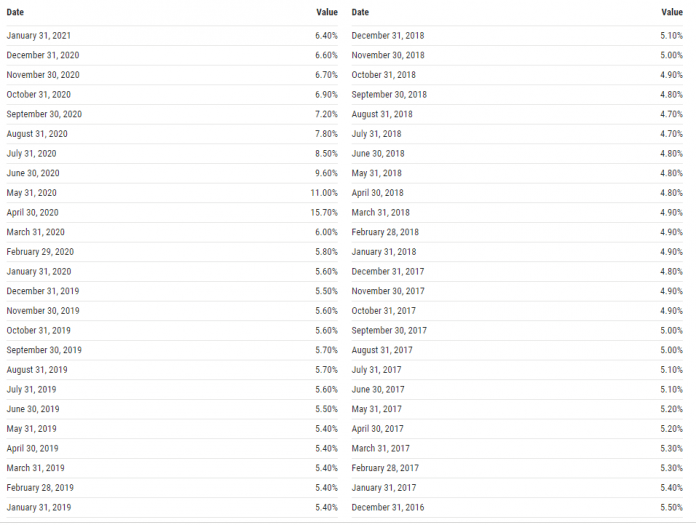The width and height of the screenshot is (696, 525).
Task: Select the April 30, 2017 date entry
Action: point(377,429)
